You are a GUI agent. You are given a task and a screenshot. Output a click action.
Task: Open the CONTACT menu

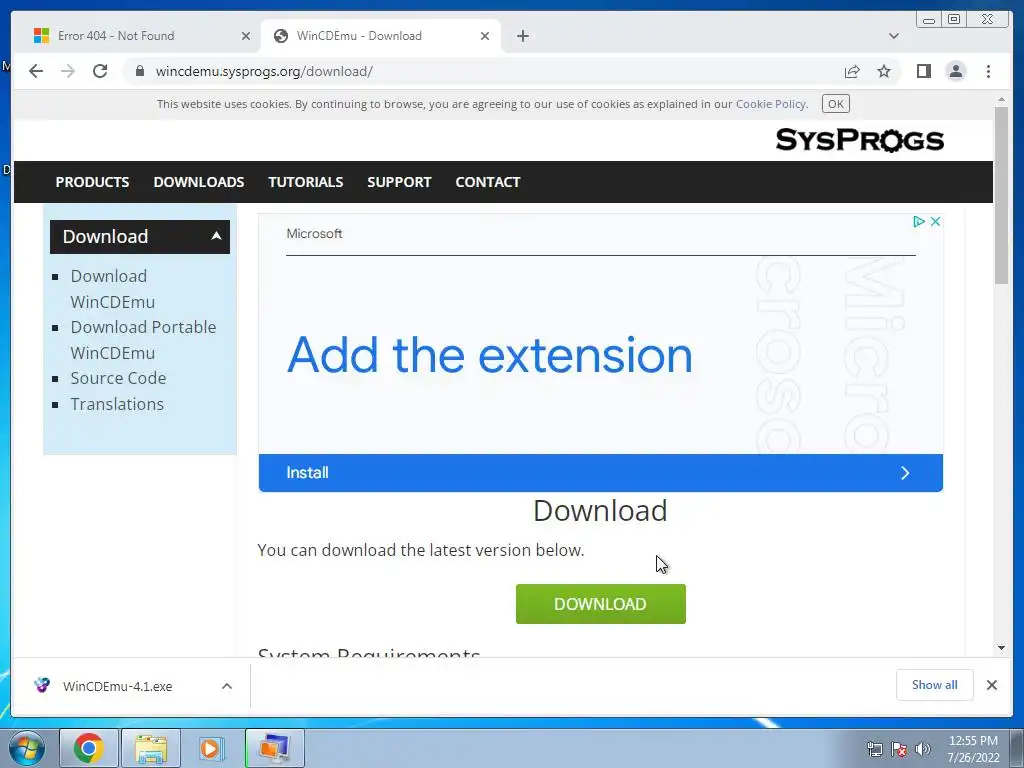(x=488, y=182)
